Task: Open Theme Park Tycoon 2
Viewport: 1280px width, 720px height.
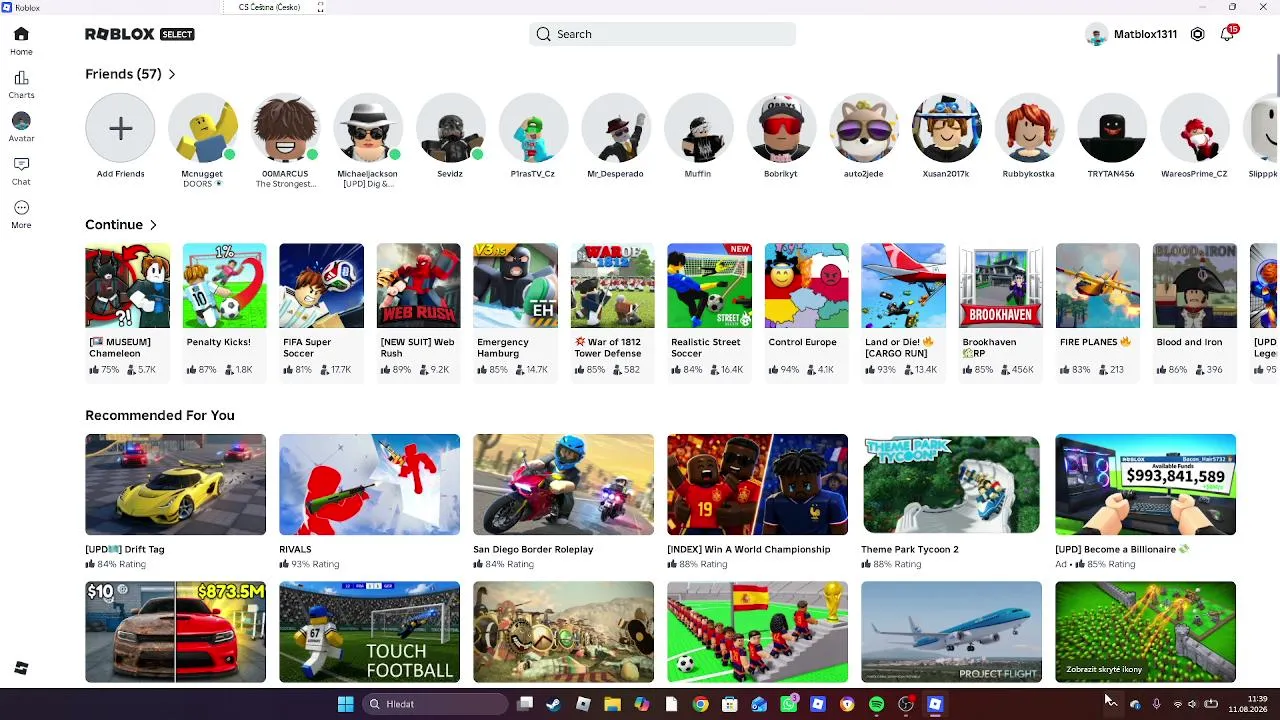Action: 952,502
